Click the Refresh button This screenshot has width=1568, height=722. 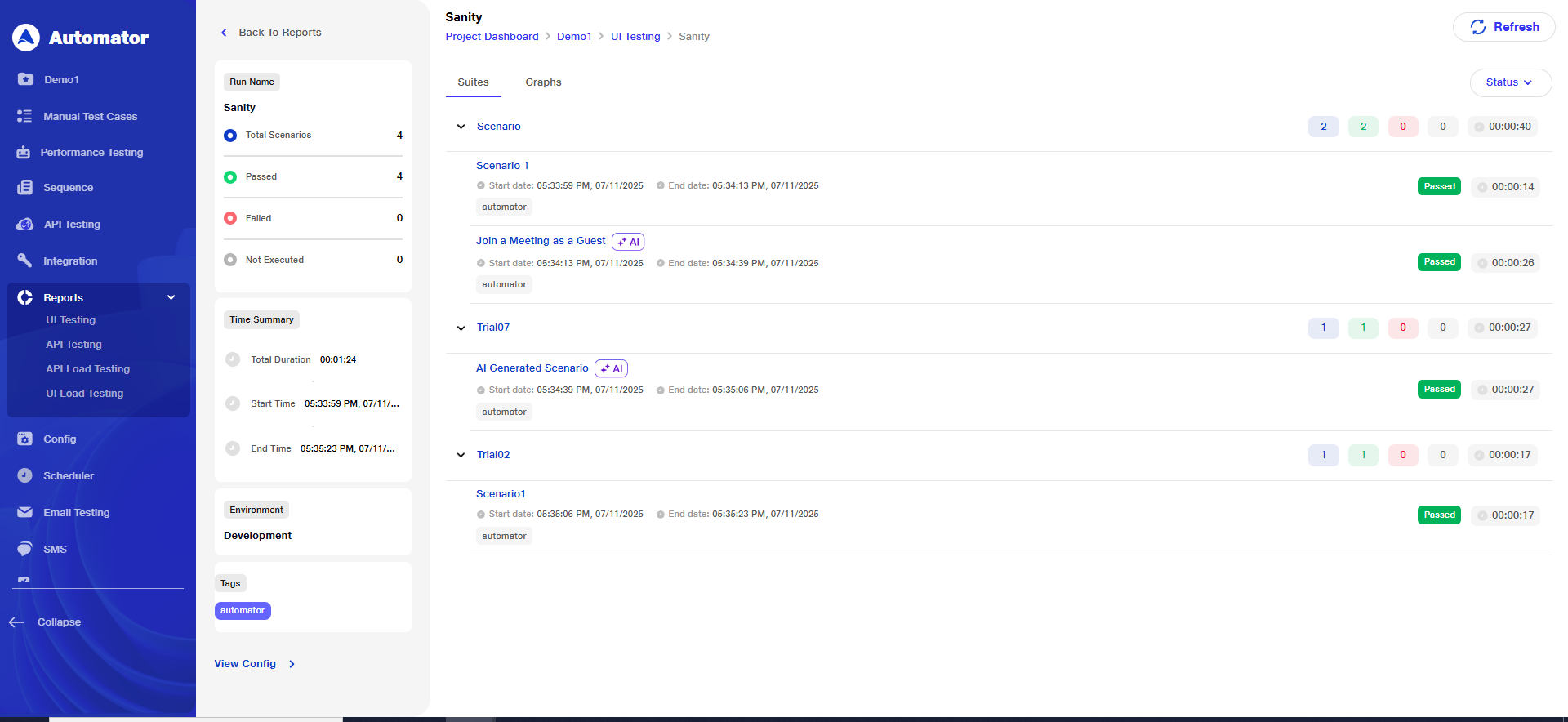click(x=1503, y=27)
